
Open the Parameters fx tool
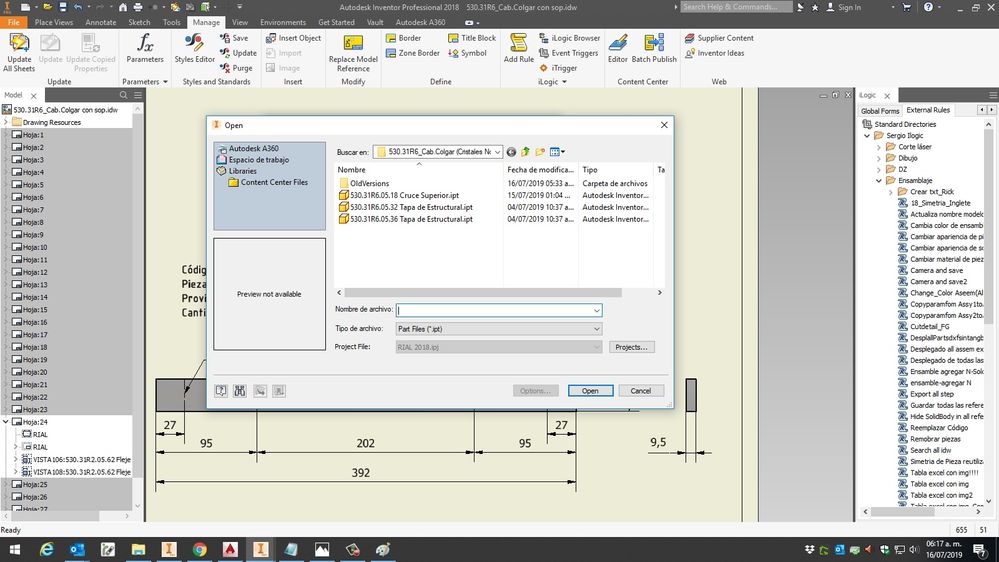tap(145, 43)
